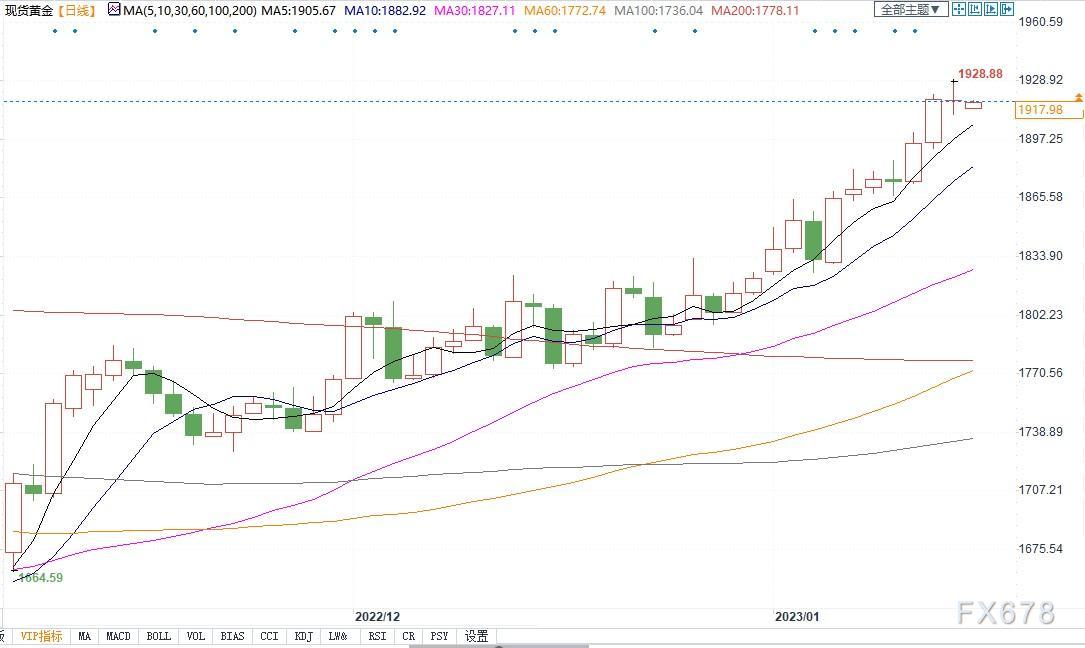Select the VIP指标 tab
The image size is (1085, 648).
click(x=42, y=636)
